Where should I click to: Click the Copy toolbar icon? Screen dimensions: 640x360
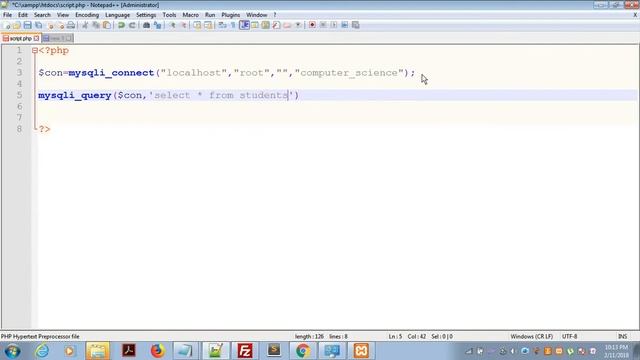pyautogui.click(x=96, y=25)
